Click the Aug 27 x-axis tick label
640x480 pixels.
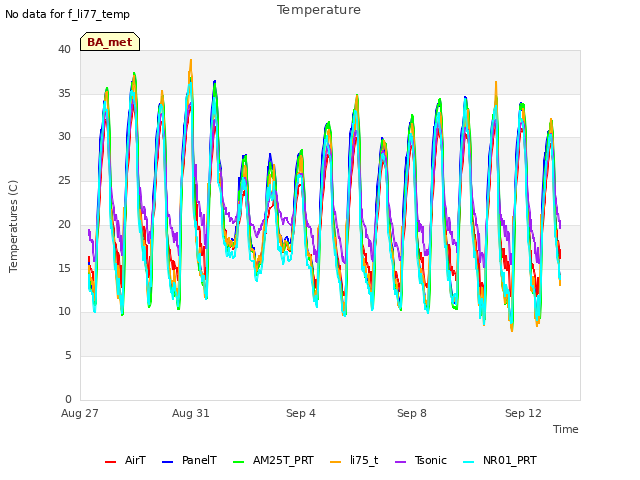(x=80, y=413)
